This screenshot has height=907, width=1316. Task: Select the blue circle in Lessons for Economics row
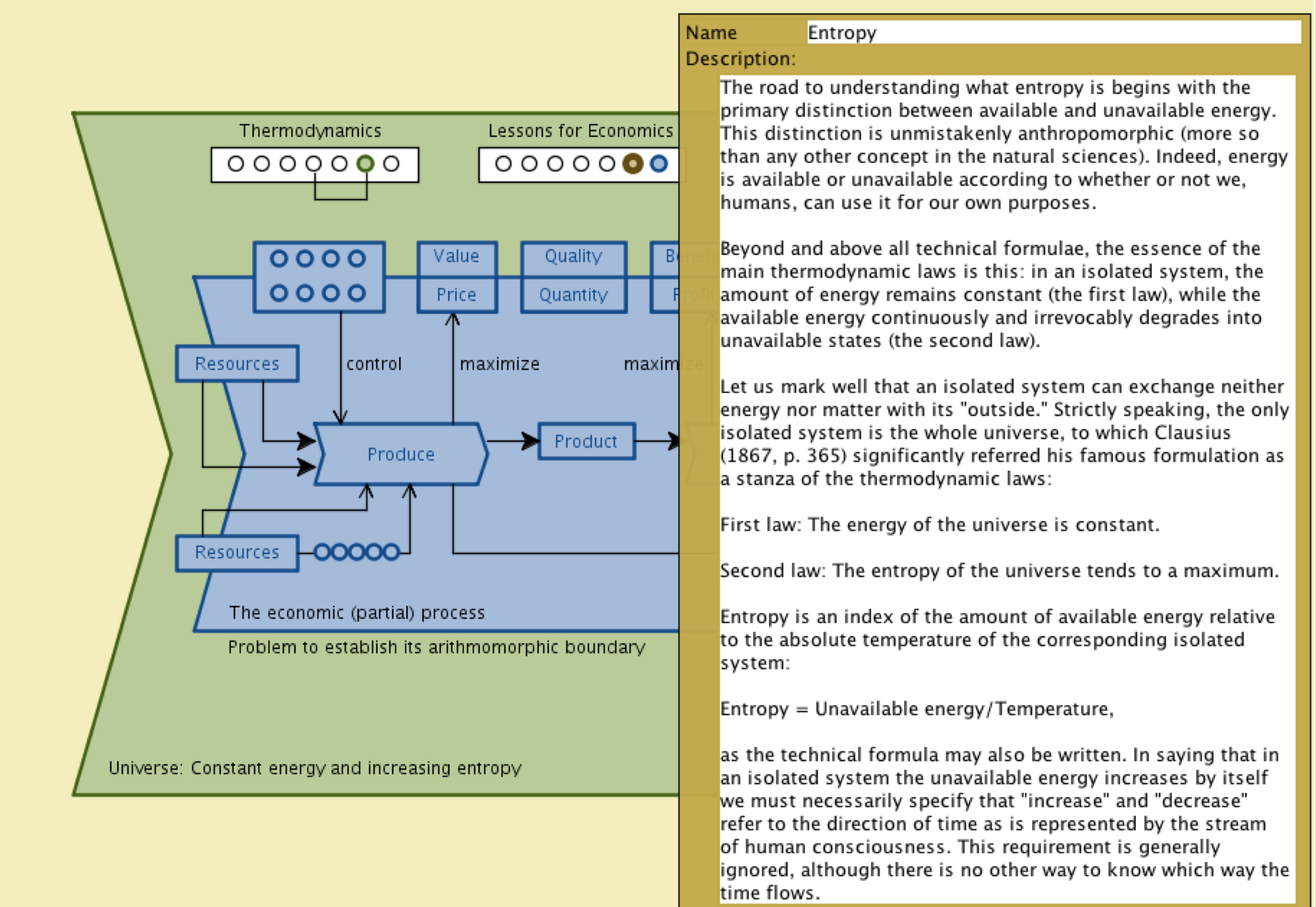click(x=659, y=164)
